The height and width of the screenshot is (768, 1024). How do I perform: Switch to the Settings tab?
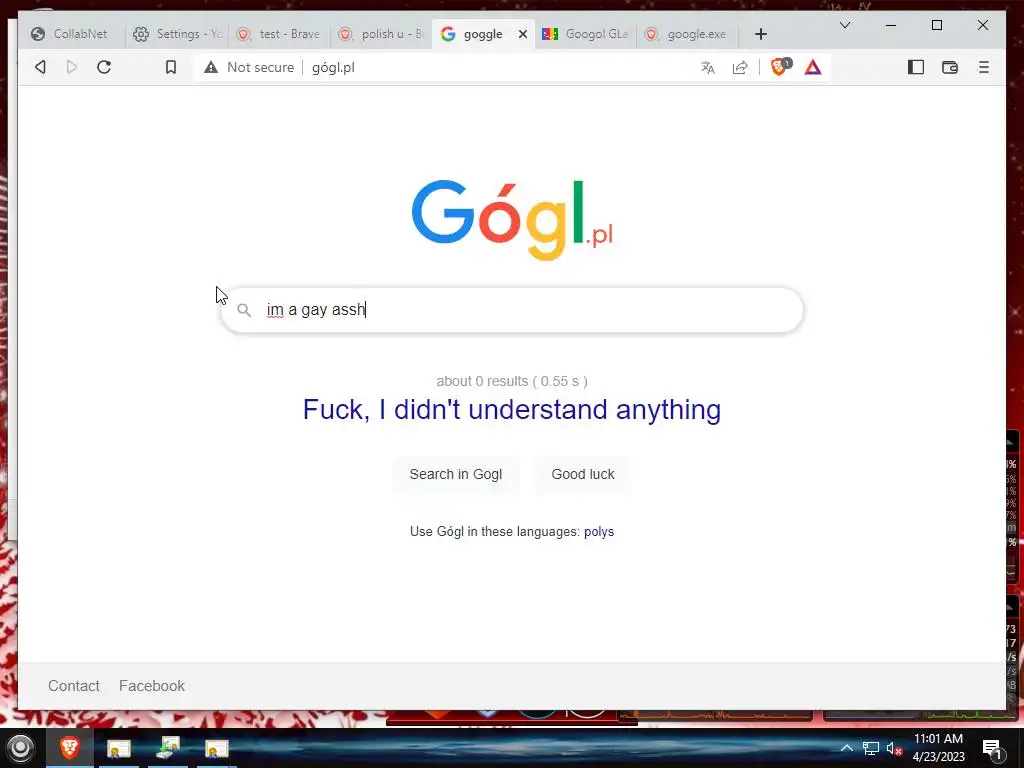click(178, 34)
